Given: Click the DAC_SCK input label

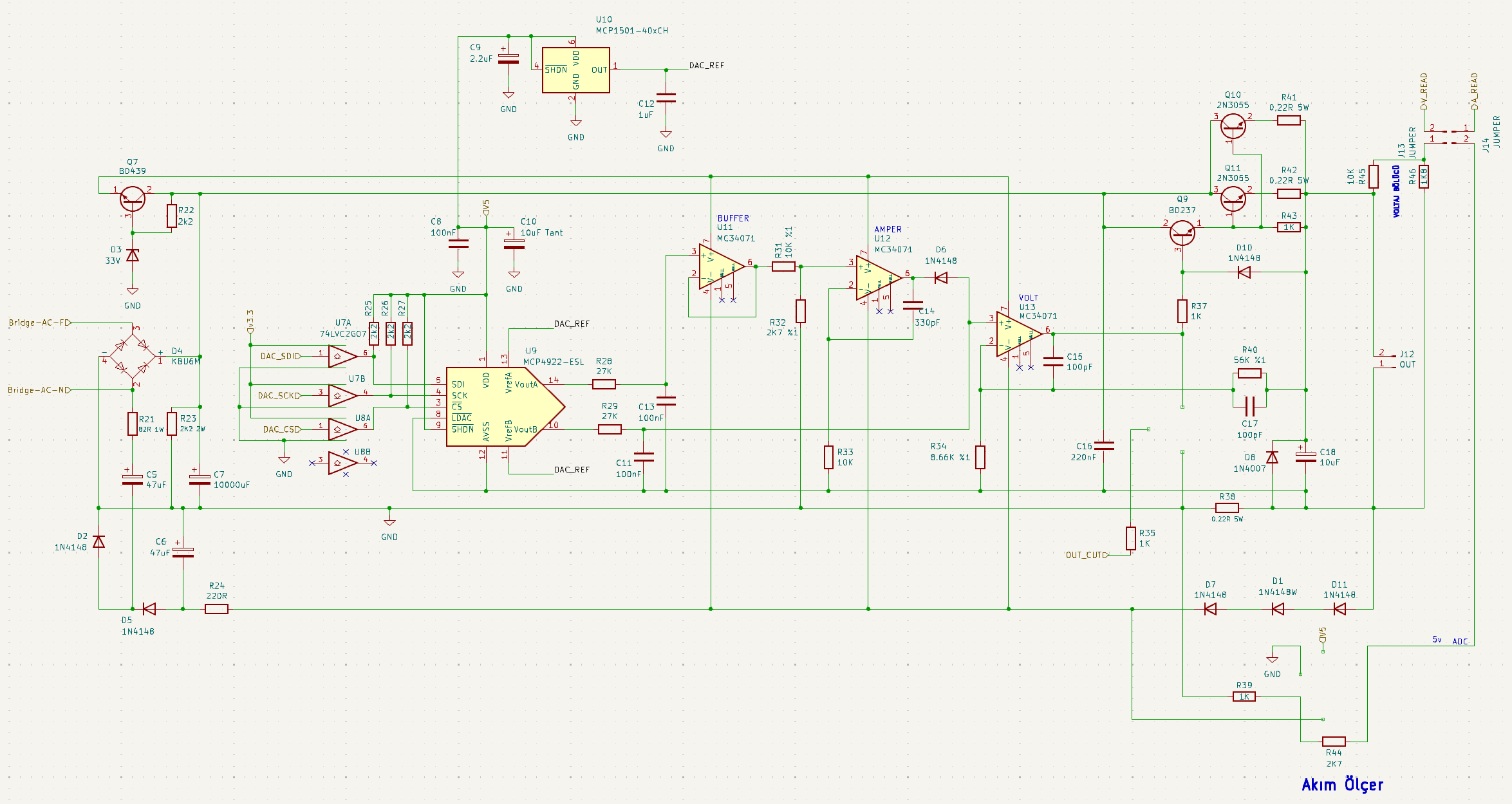Looking at the screenshot, I should [280, 396].
